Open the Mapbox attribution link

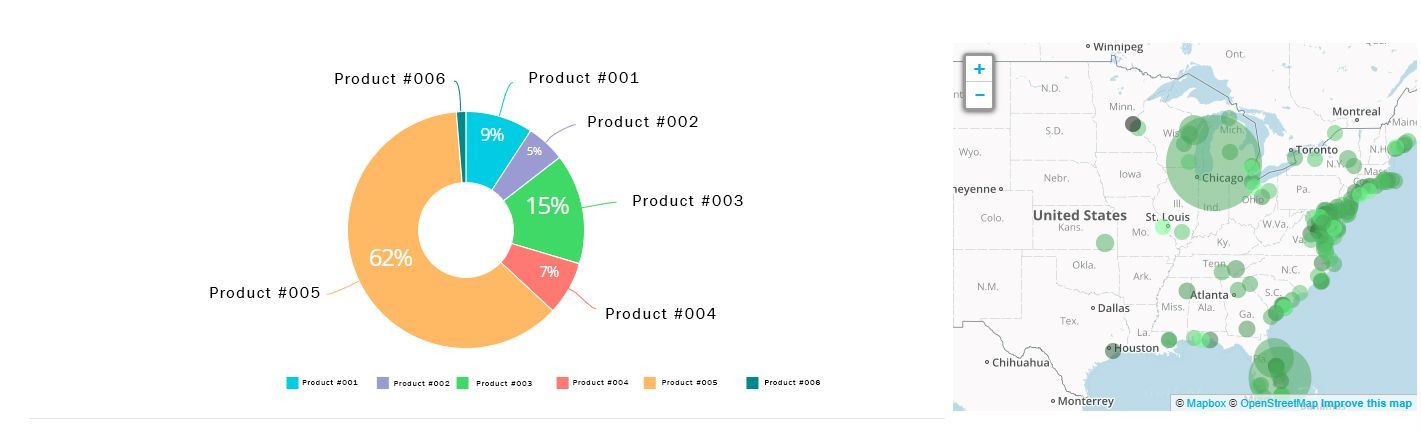tap(1206, 404)
